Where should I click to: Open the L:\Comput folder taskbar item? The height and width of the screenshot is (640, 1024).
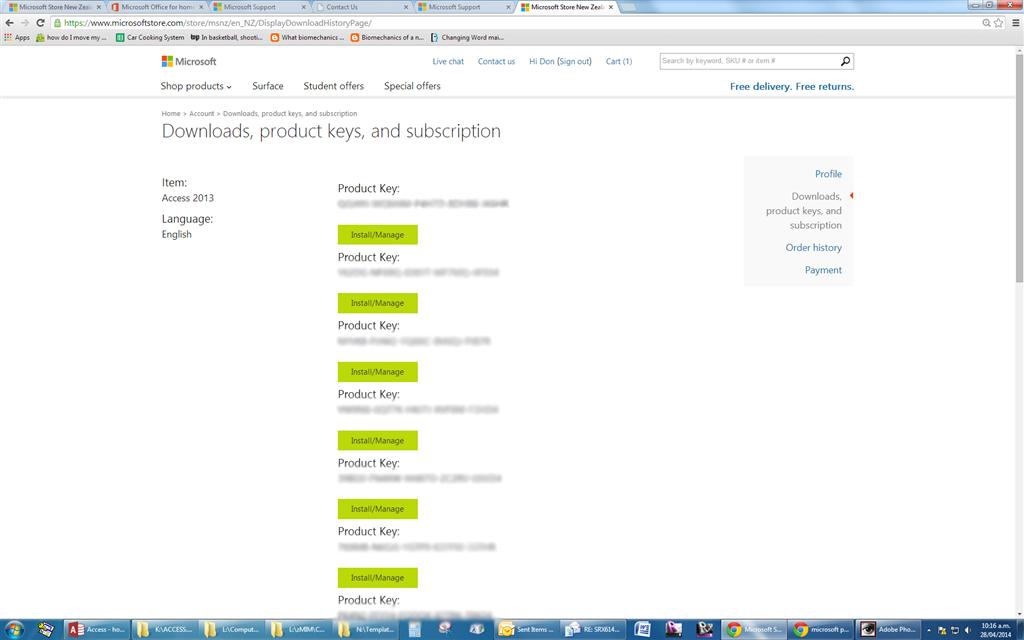coord(232,630)
